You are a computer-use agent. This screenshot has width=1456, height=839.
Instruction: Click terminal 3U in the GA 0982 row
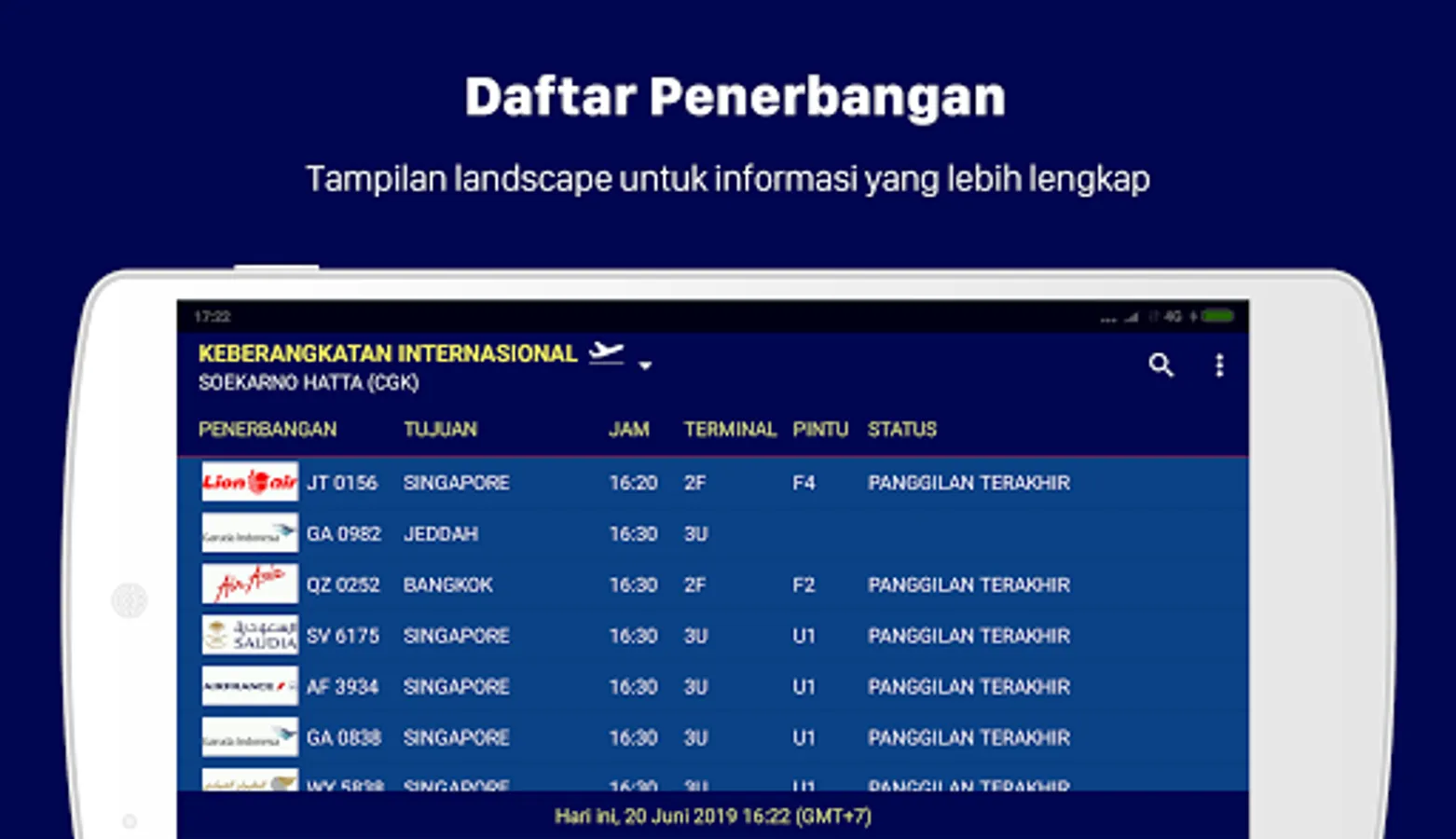(696, 534)
